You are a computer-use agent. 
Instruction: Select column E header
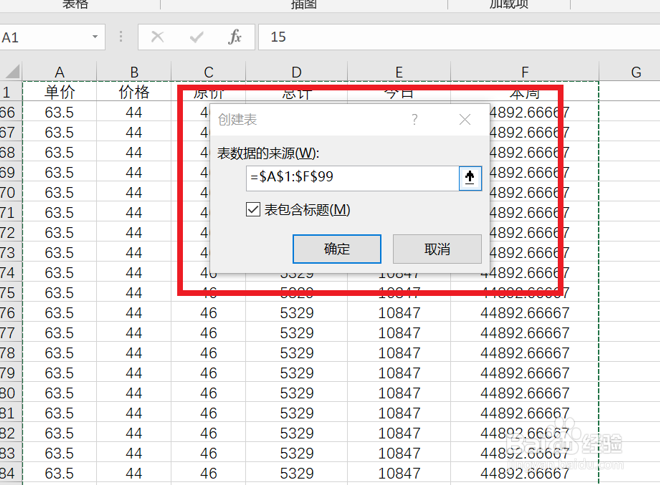399,72
